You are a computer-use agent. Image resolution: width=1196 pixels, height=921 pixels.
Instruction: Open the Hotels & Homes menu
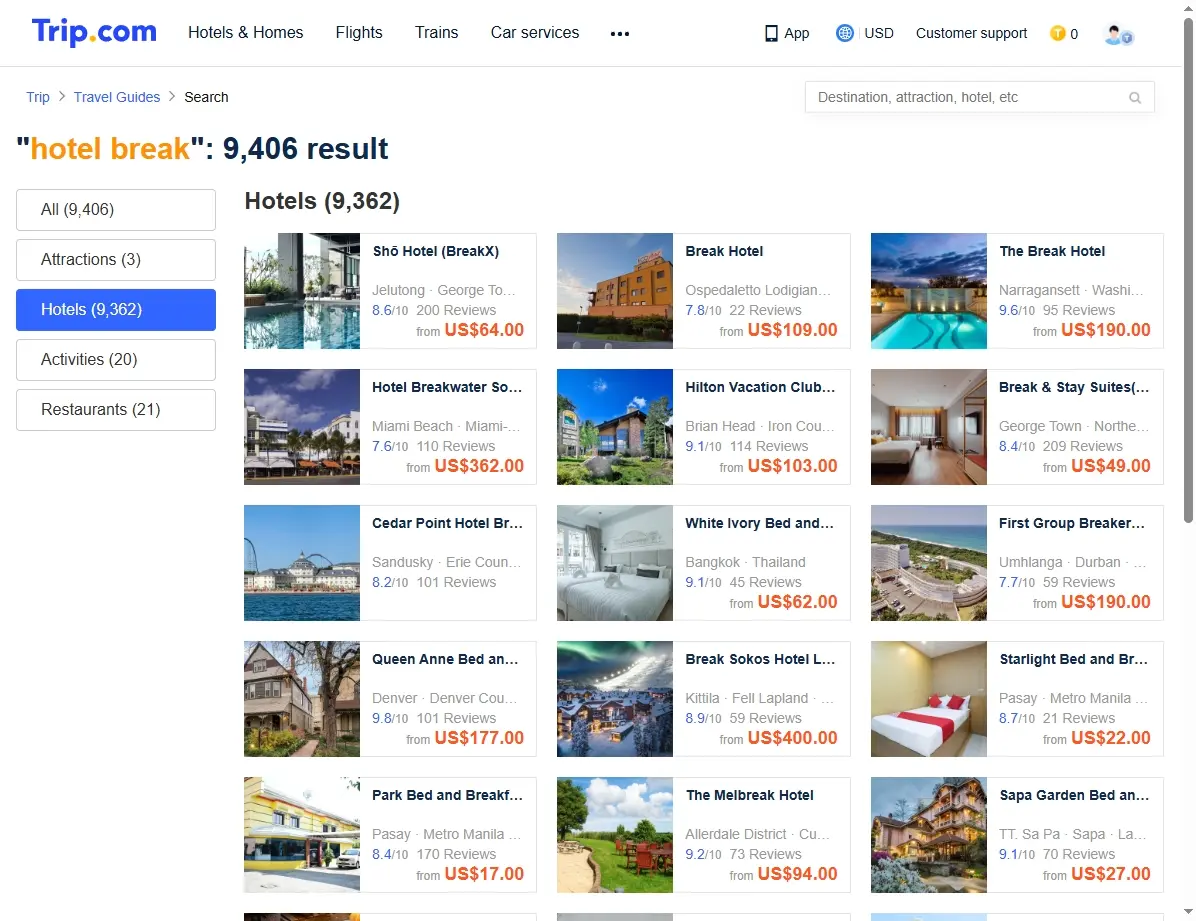click(246, 33)
